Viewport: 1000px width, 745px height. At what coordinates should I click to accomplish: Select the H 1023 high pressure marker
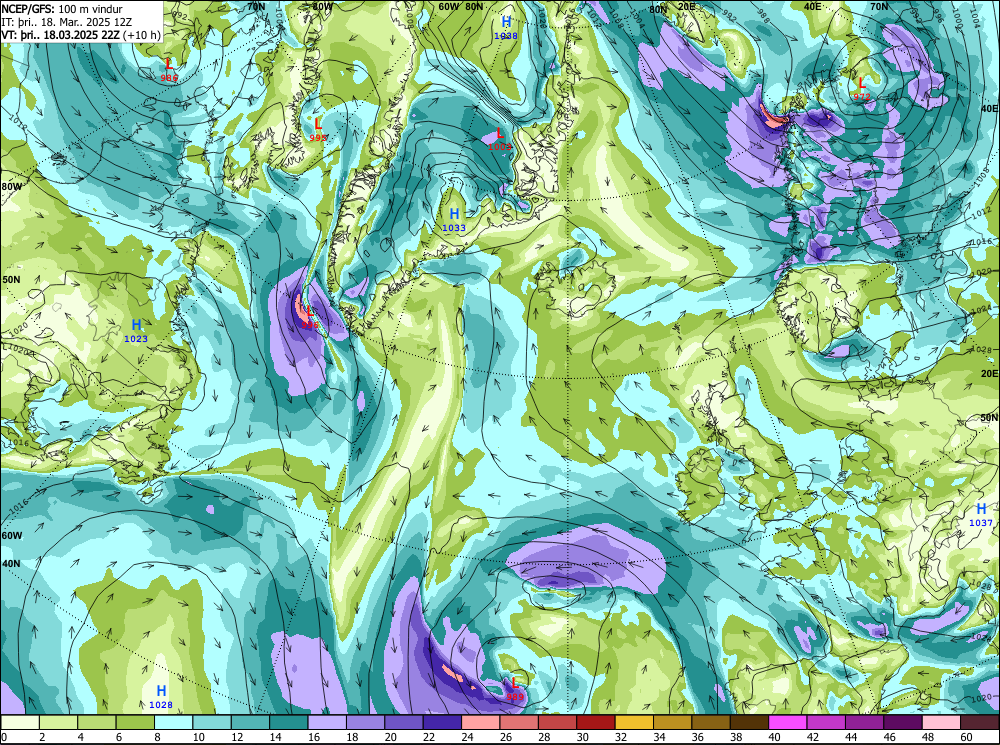tap(136, 330)
